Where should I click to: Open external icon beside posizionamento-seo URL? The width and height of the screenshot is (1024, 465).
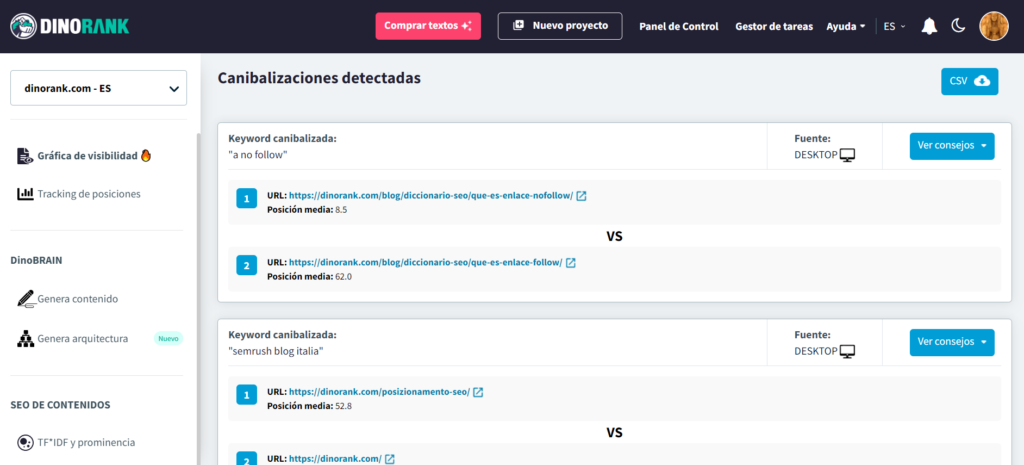point(478,393)
